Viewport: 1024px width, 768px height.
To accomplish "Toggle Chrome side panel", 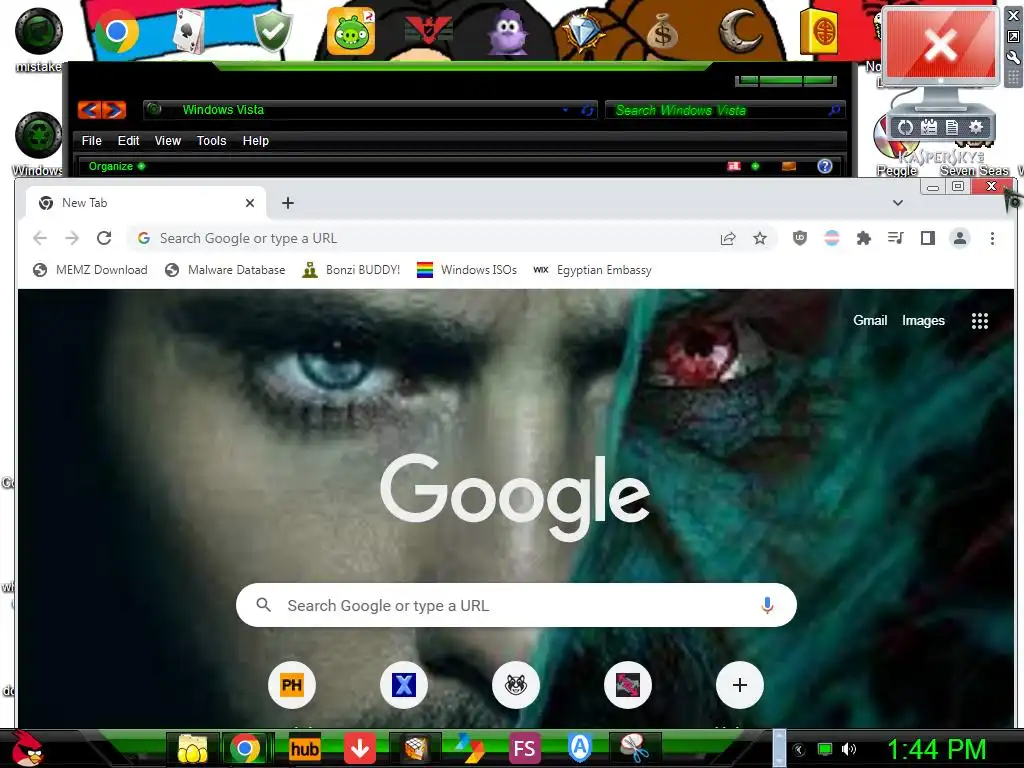I will coord(927,238).
